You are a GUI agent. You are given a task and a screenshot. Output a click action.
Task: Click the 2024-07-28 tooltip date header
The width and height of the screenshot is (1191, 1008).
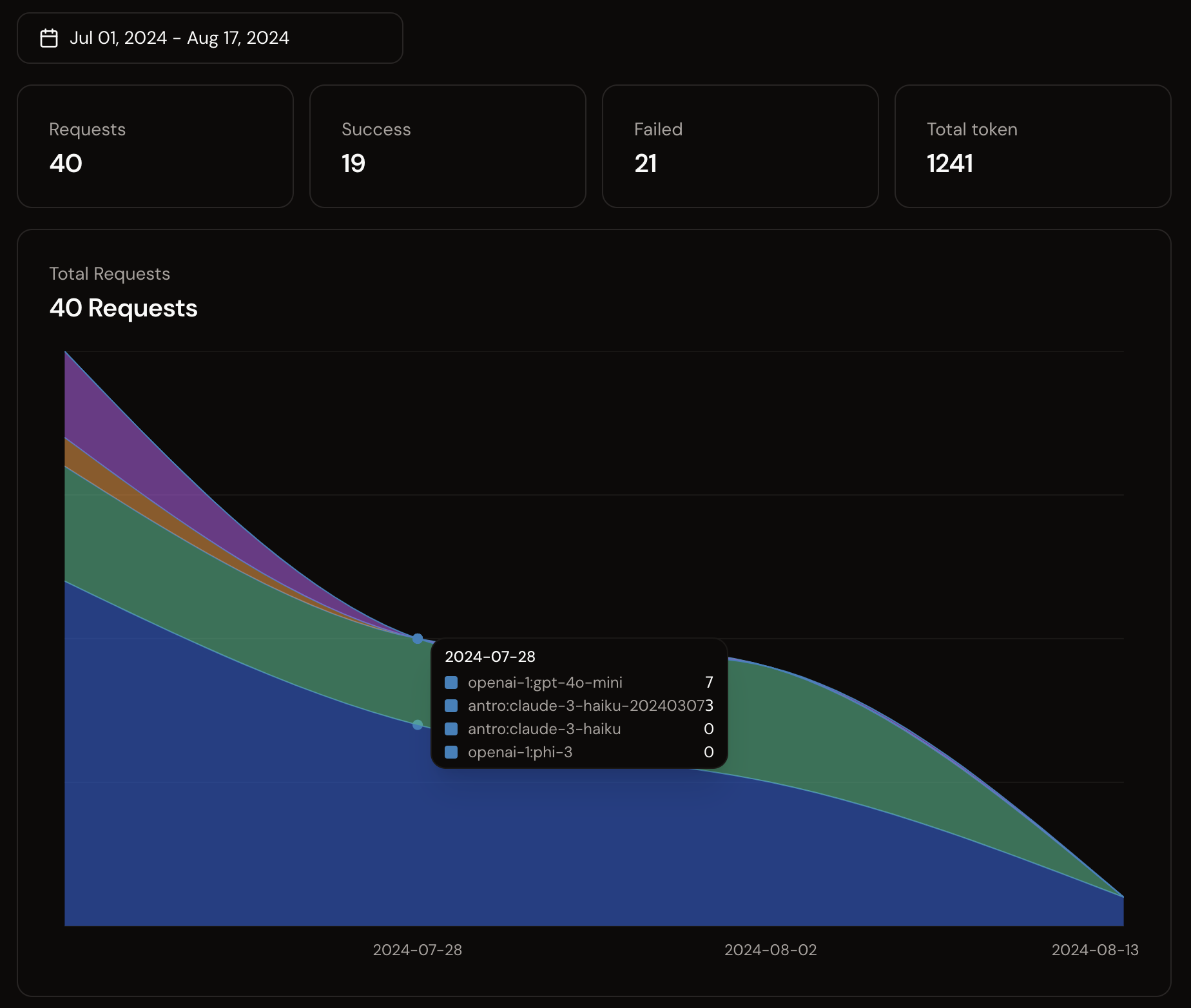tap(490, 657)
